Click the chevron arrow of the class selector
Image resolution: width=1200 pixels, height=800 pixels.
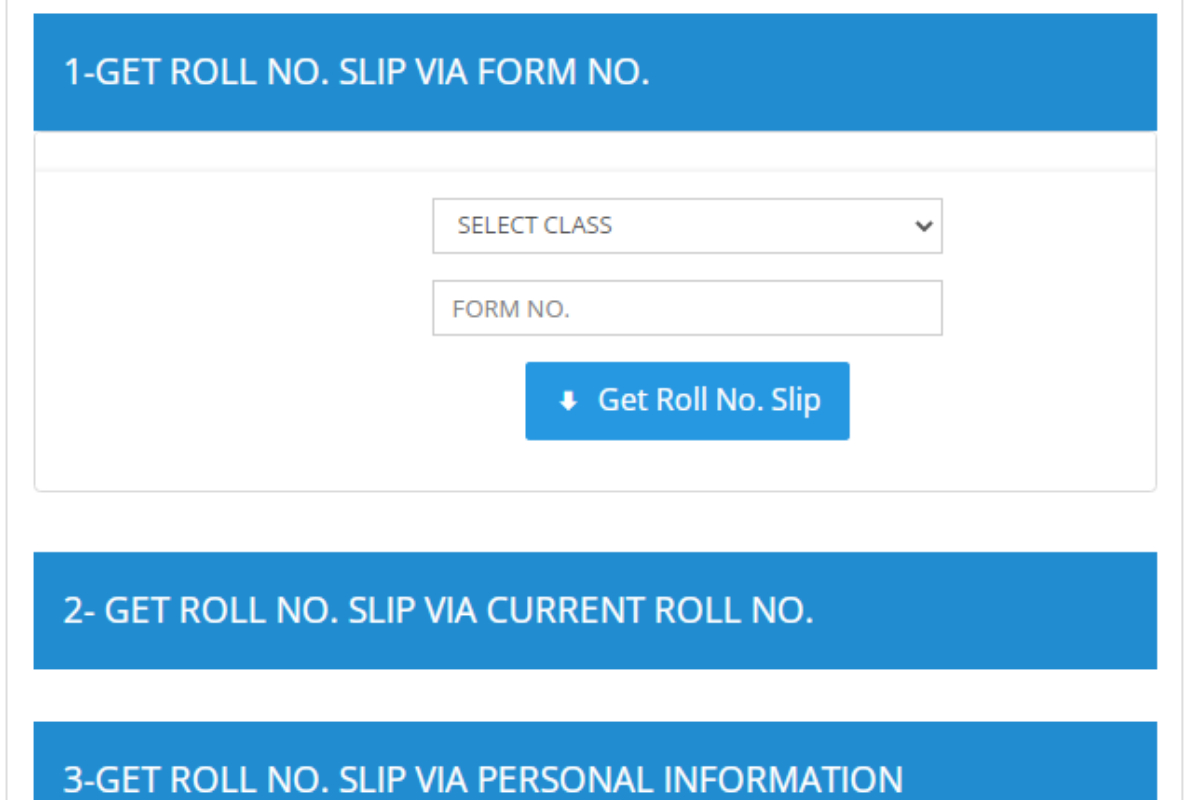[923, 226]
